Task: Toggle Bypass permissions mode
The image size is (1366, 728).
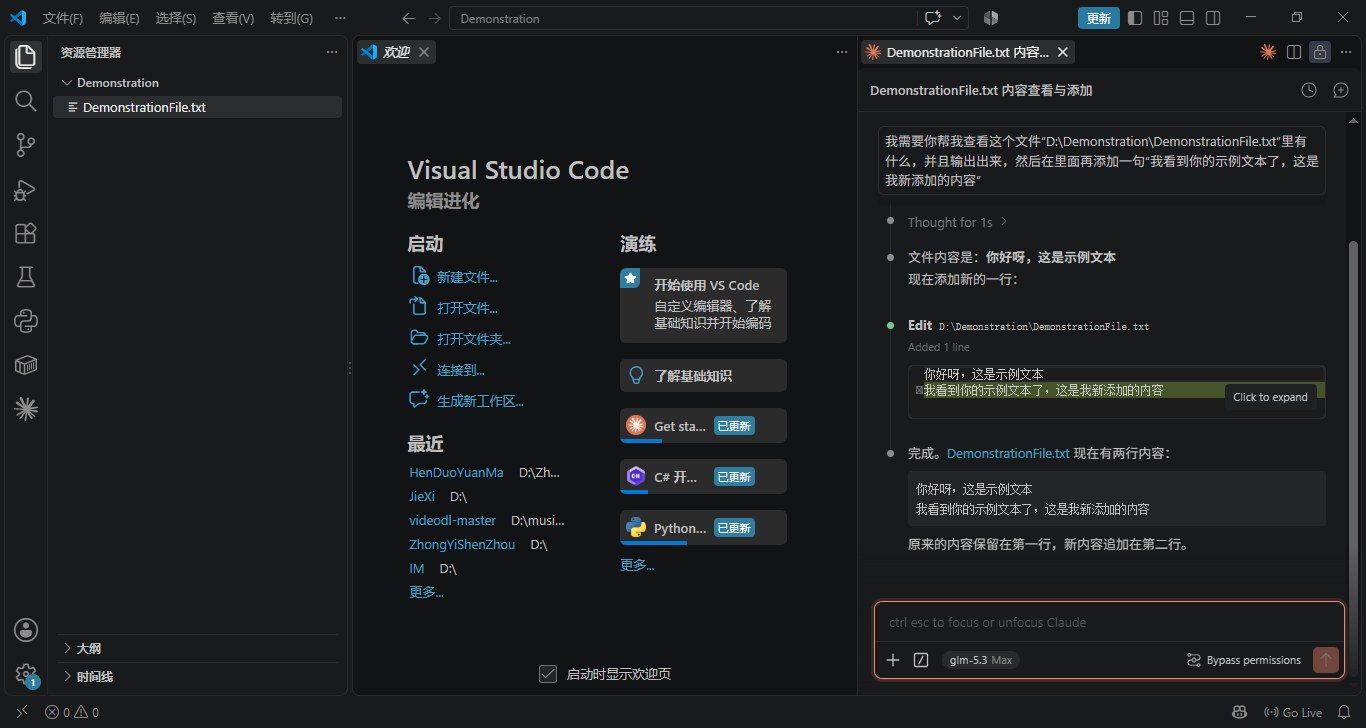Action: (1243, 660)
